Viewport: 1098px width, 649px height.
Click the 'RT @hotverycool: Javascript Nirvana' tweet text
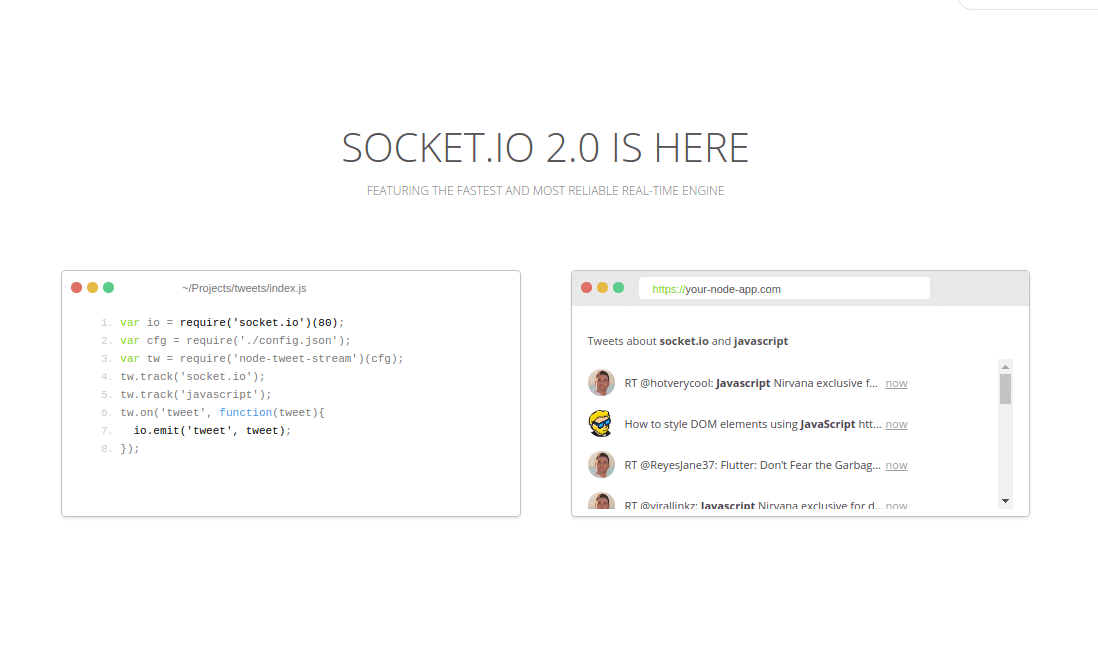pos(751,384)
